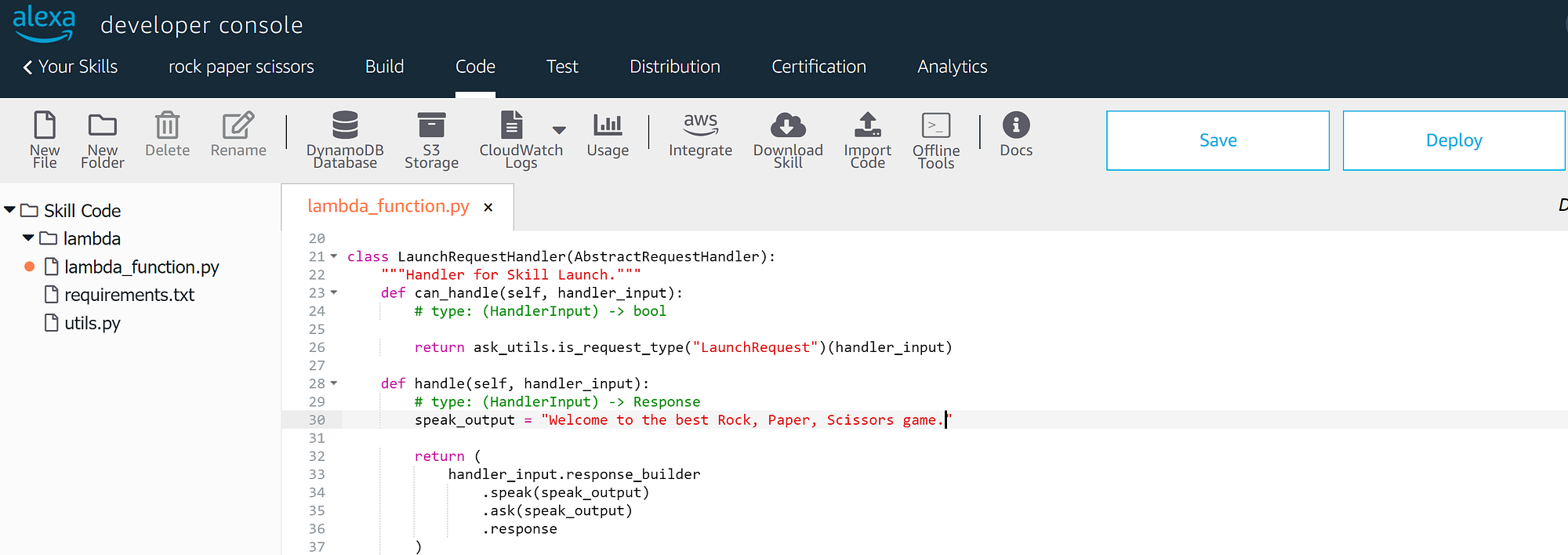The image size is (1568, 555).
Task: Collapse the Skill Code folder
Action: tap(10, 210)
